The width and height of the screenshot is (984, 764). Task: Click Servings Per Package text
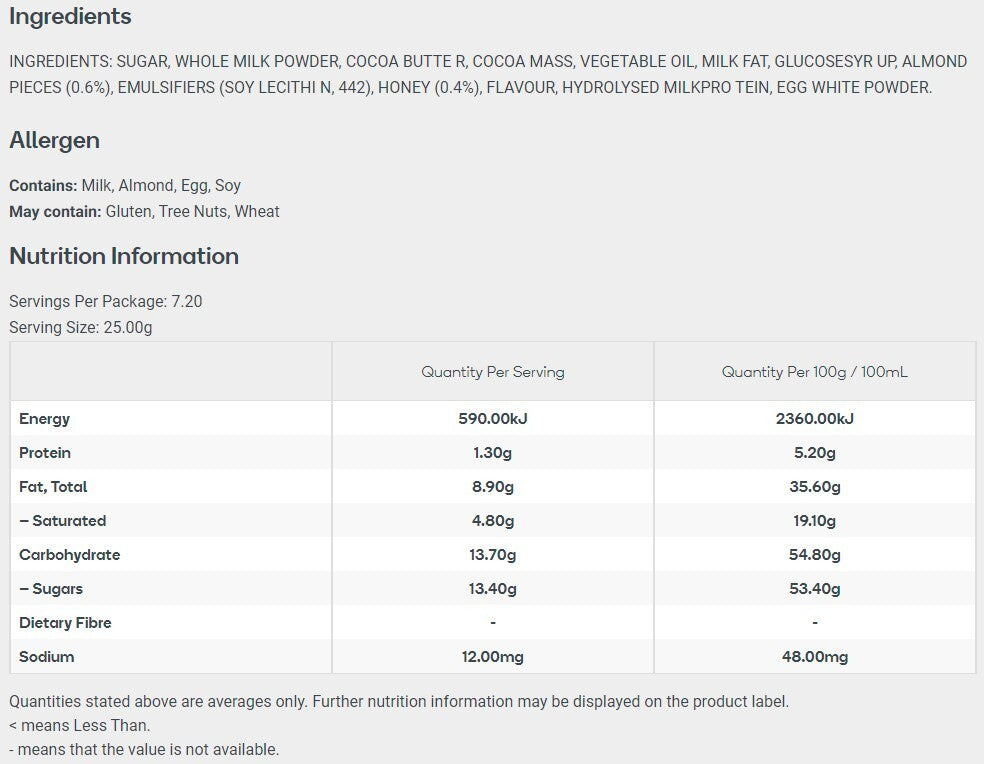[105, 301]
